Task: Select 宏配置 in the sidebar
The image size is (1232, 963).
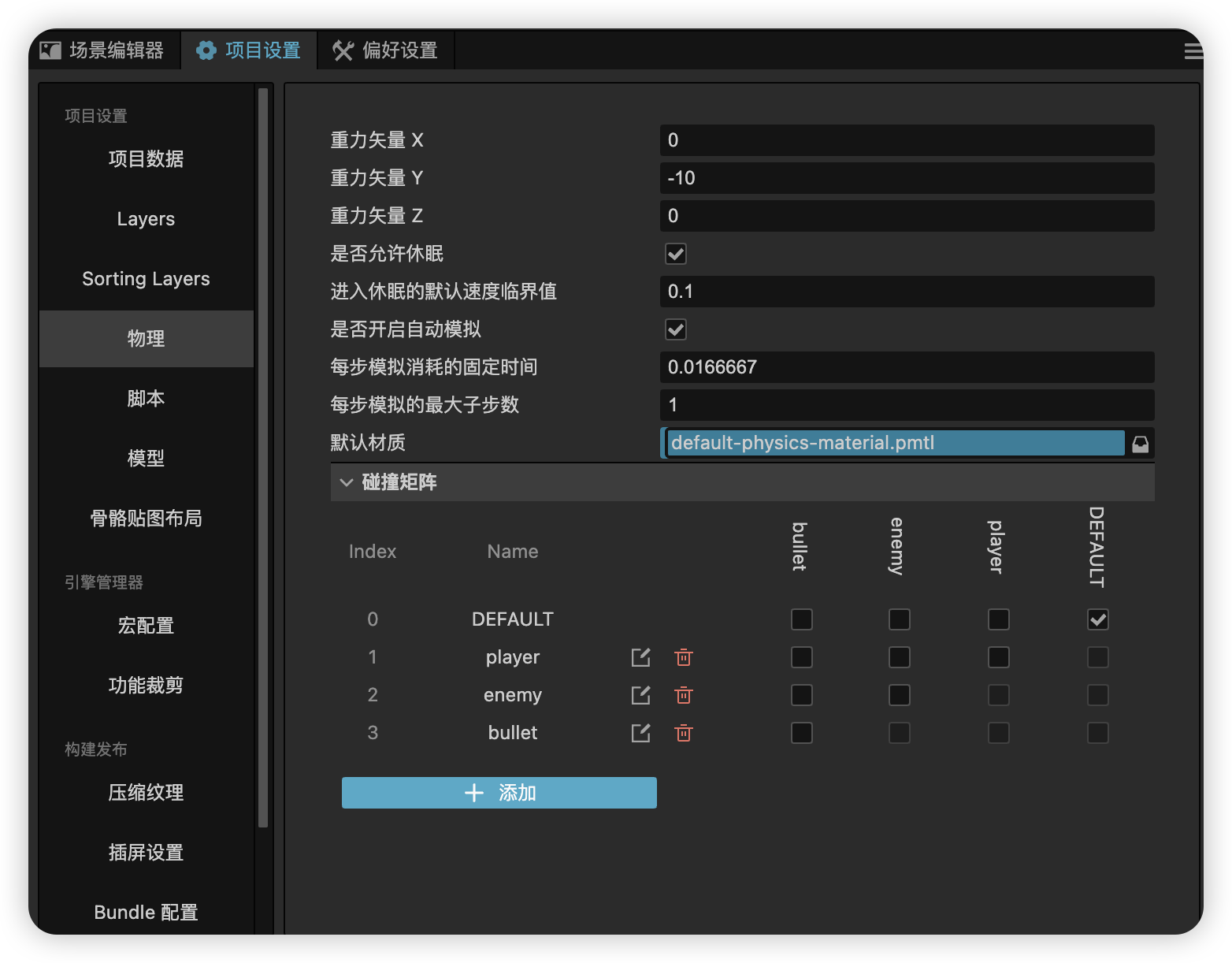Action: click(x=146, y=626)
